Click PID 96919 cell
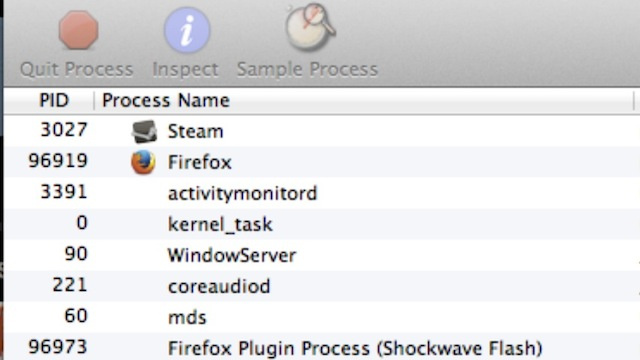The image size is (640, 360). coord(58,161)
